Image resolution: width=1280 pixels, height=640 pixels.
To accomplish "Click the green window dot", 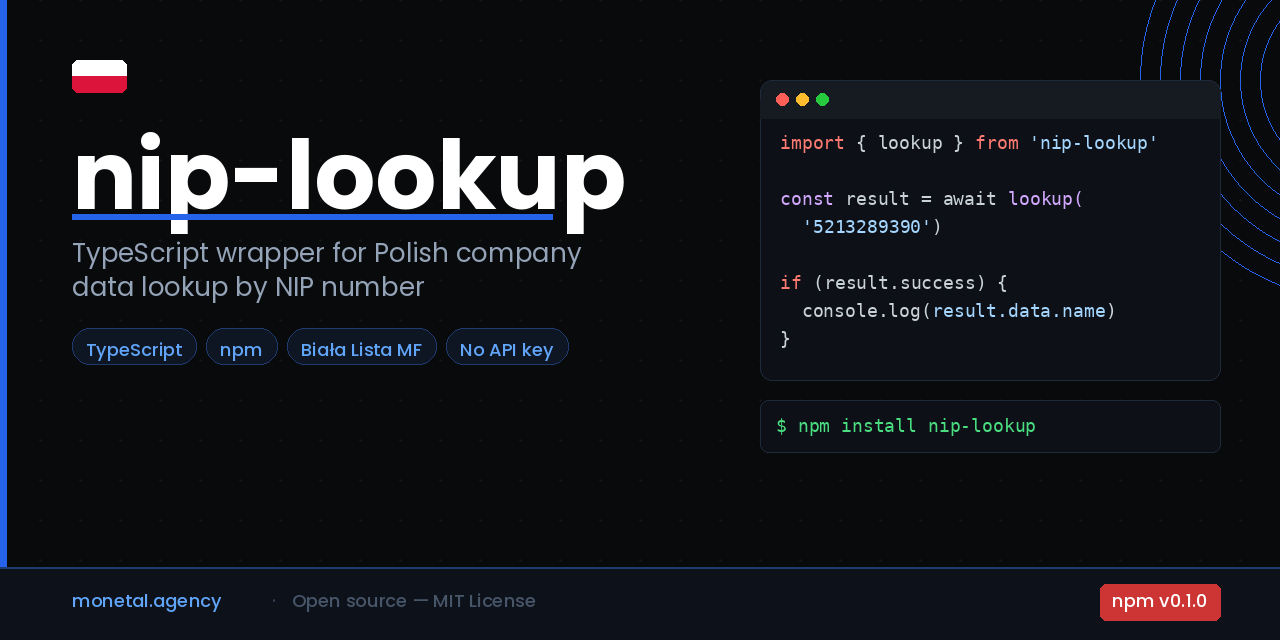I will tap(822, 99).
